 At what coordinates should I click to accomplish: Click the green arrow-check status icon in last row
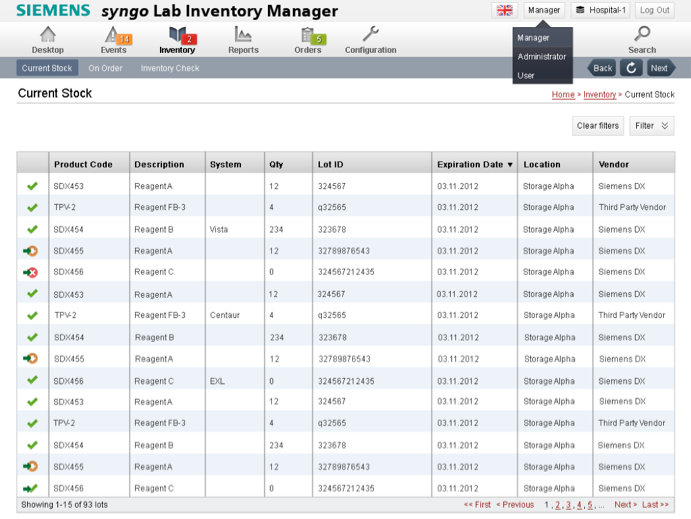click(30, 488)
